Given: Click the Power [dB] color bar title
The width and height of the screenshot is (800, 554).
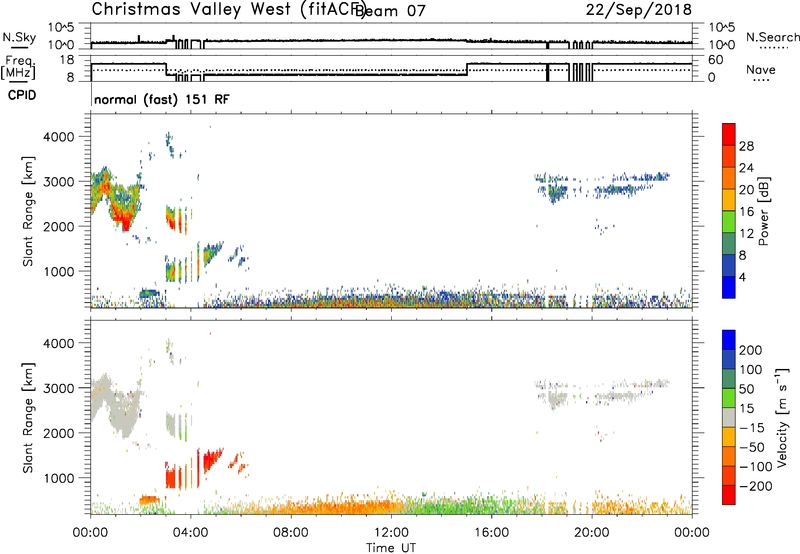Looking at the screenshot, I should 763,211.
